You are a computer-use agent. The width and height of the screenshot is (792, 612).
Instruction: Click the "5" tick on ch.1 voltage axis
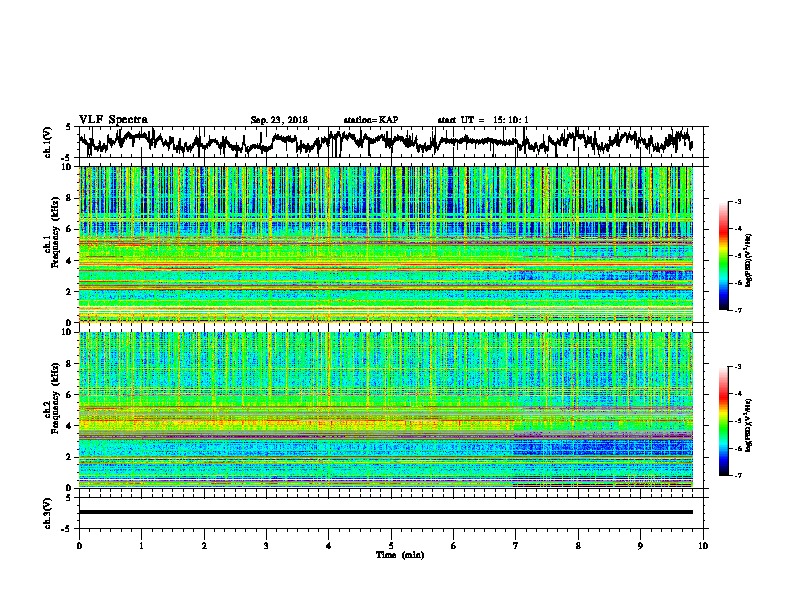(x=69, y=127)
